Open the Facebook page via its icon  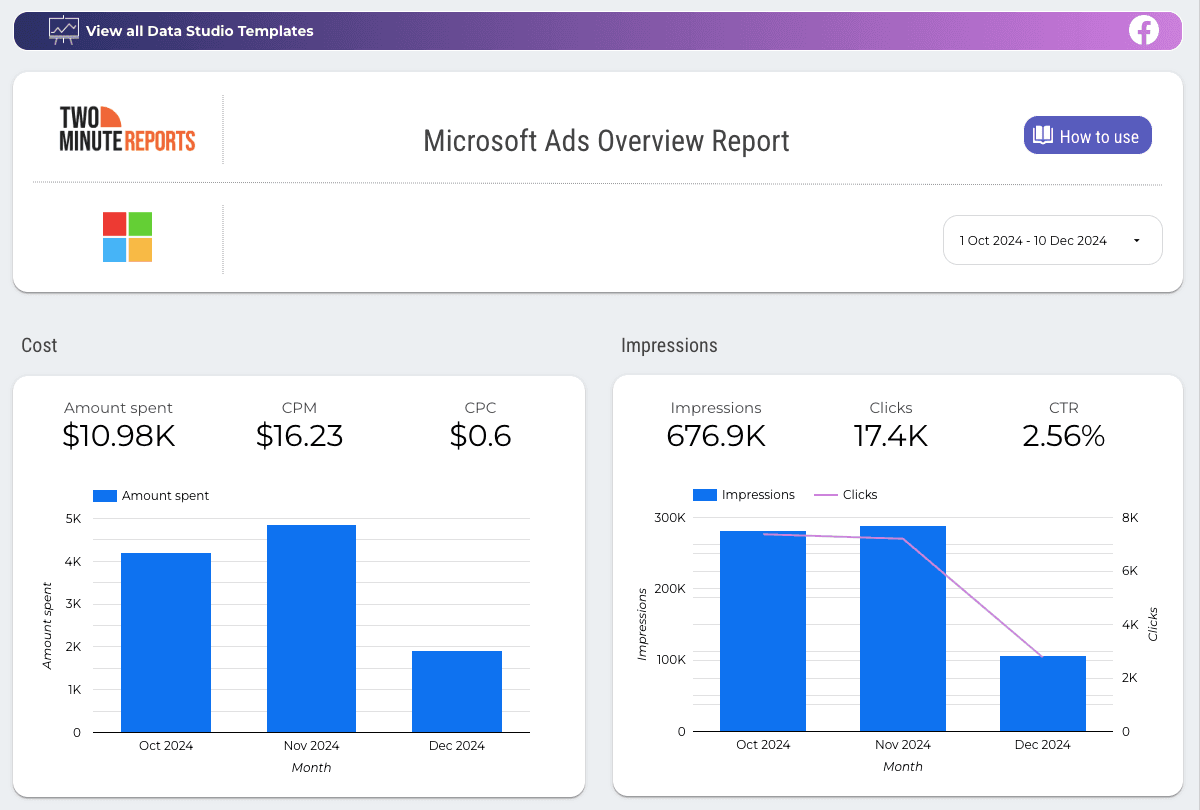[x=1144, y=30]
